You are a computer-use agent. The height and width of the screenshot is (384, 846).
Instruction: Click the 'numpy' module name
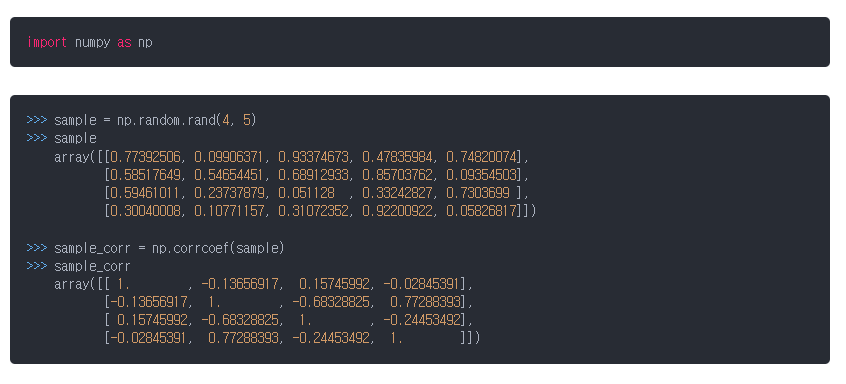(92, 43)
